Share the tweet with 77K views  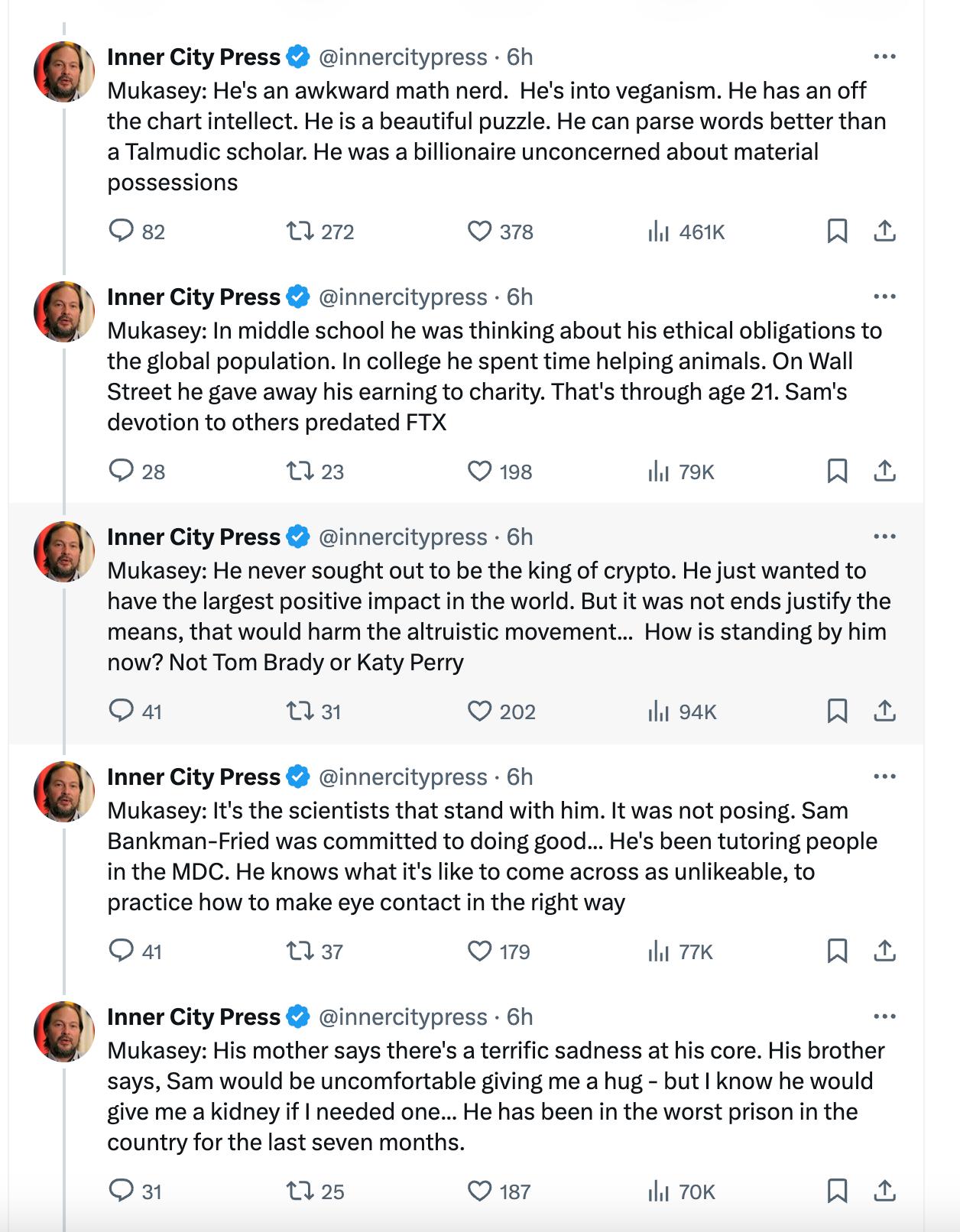coord(884,951)
